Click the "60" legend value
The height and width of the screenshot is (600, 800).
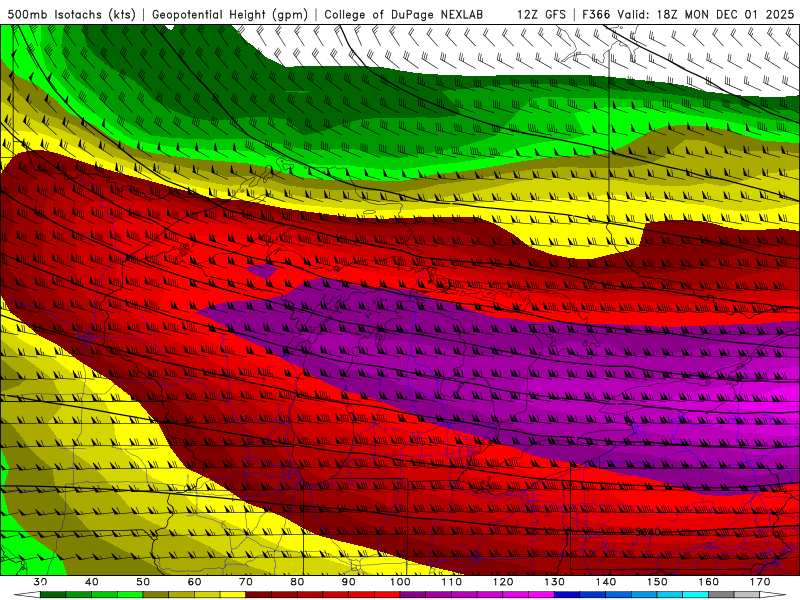coord(194,582)
